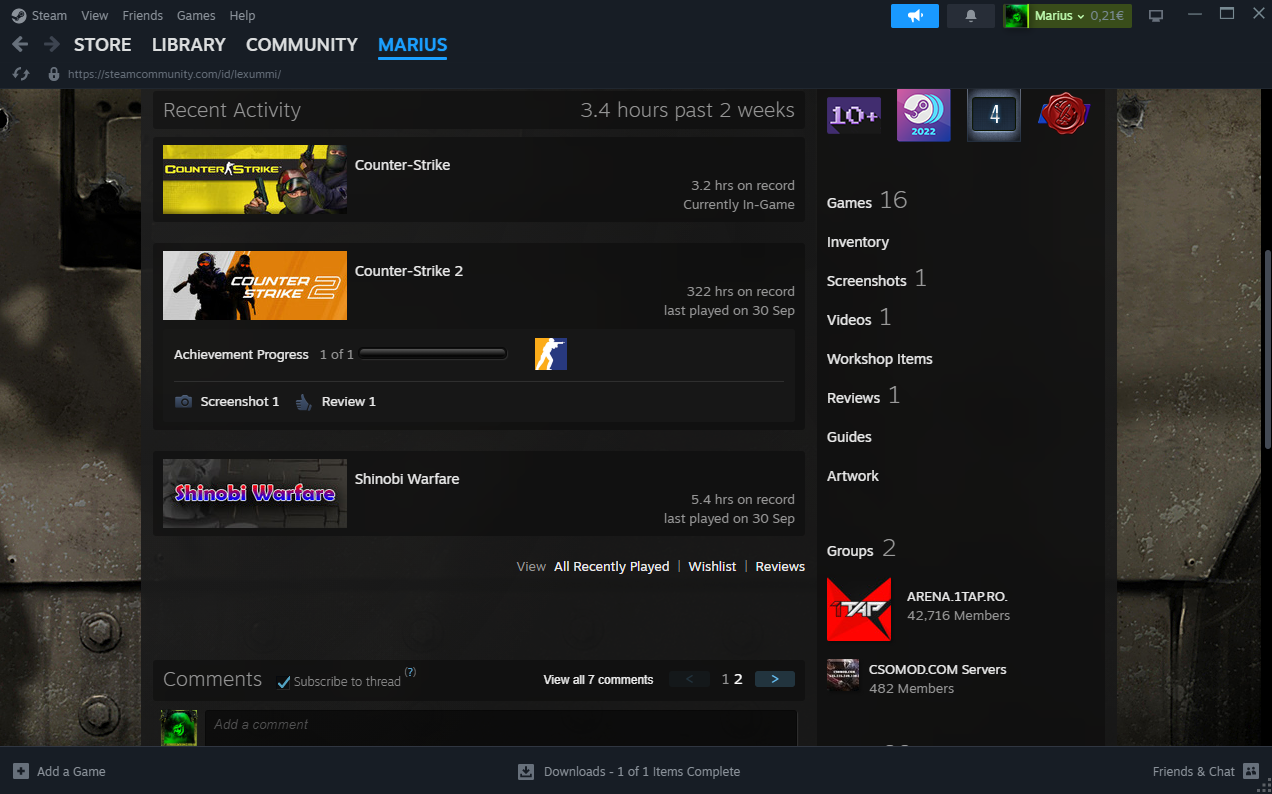Open notifications bell icon
This screenshot has height=794, width=1272.
971,16
